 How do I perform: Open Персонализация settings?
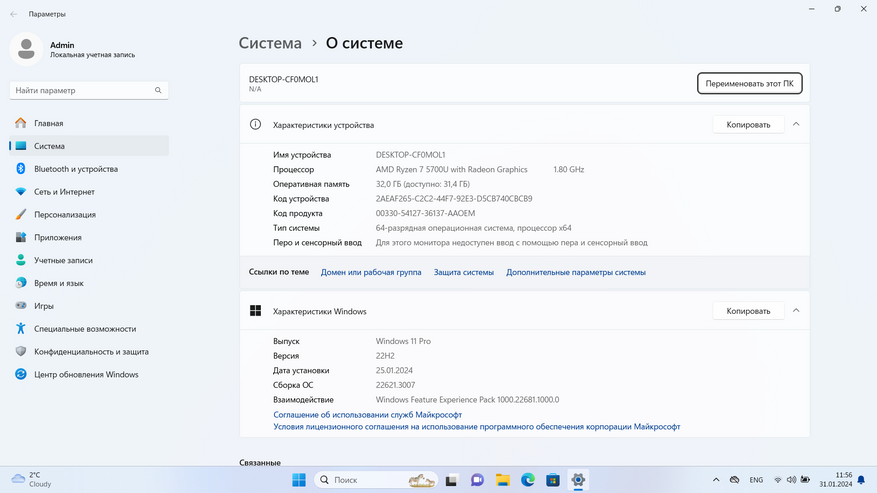click(89, 215)
